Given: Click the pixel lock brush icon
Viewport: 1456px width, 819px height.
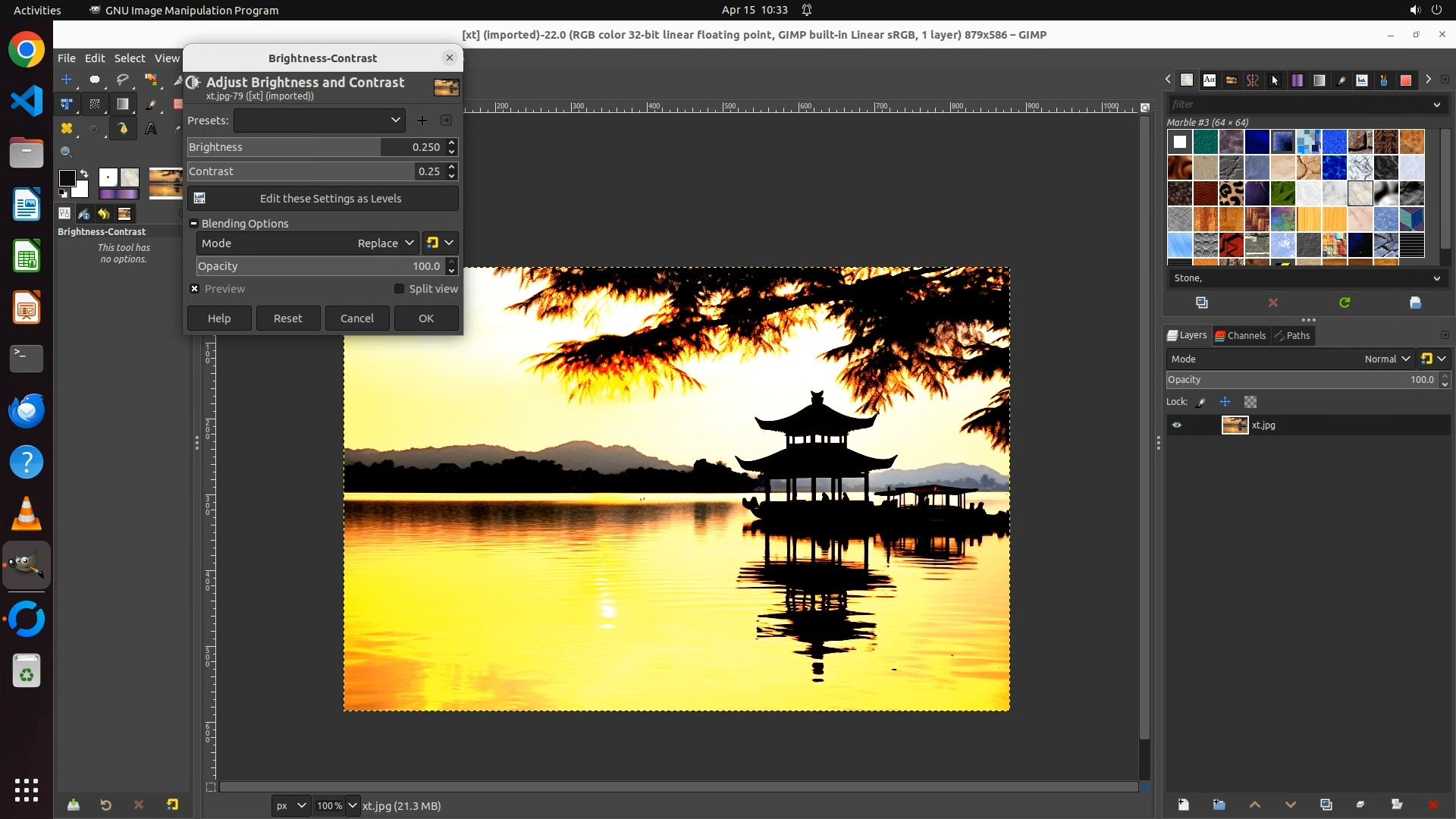Looking at the screenshot, I should tap(1200, 402).
